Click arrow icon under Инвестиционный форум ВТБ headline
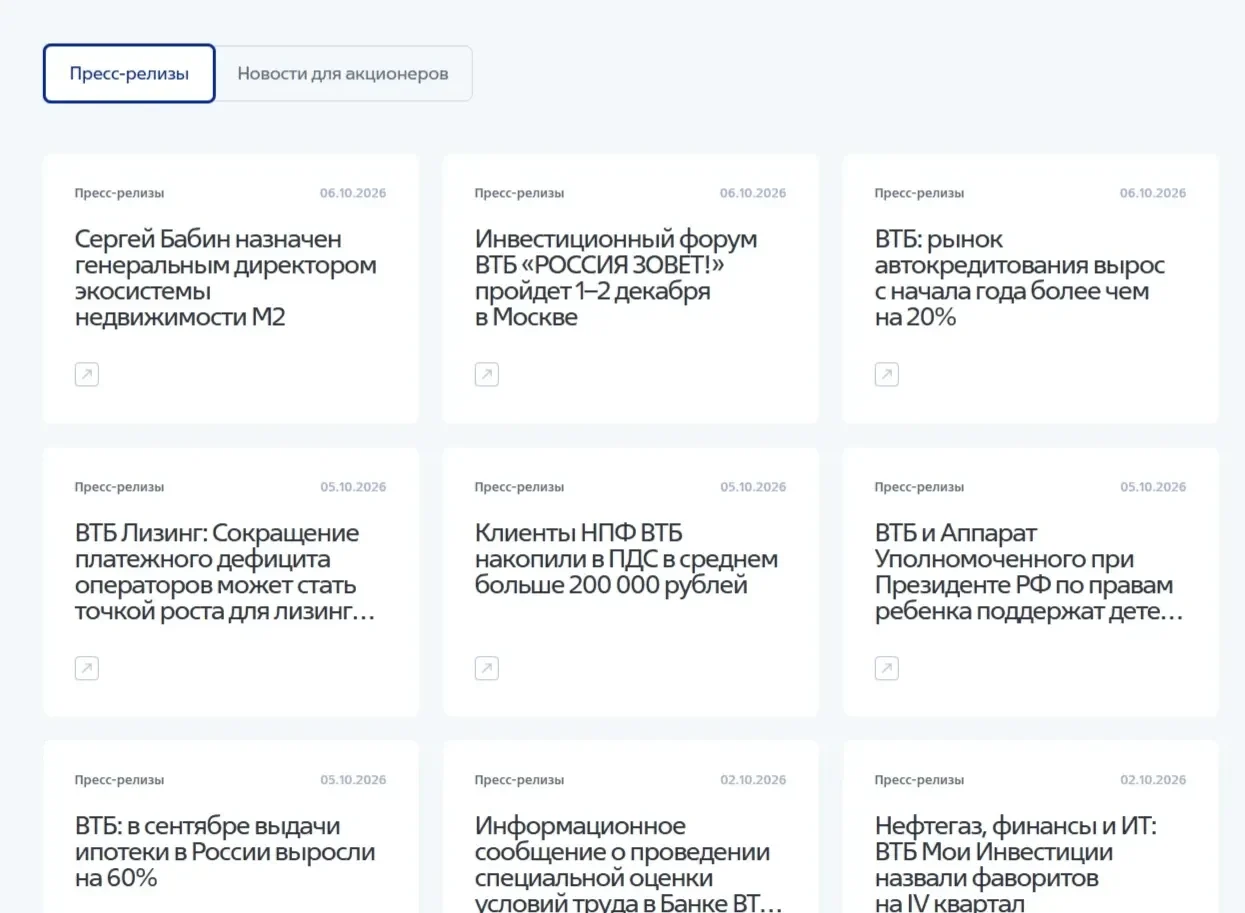 click(487, 375)
